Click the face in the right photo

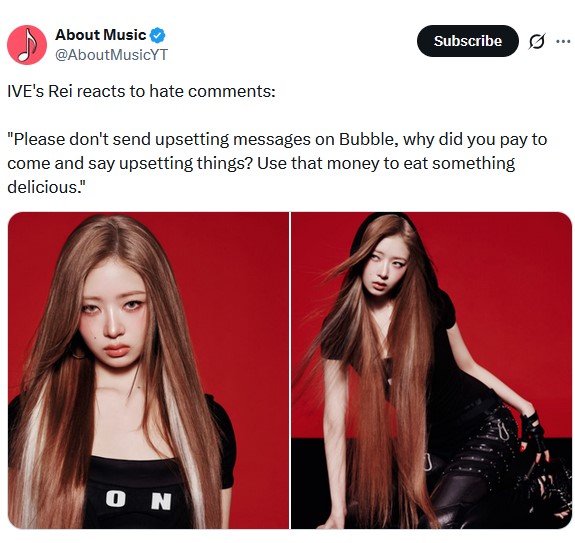(387, 264)
